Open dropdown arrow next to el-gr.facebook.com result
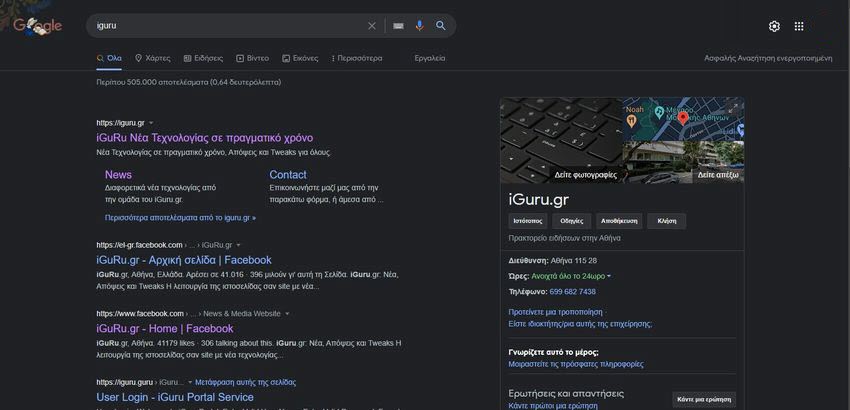 pyautogui.click(x=238, y=245)
